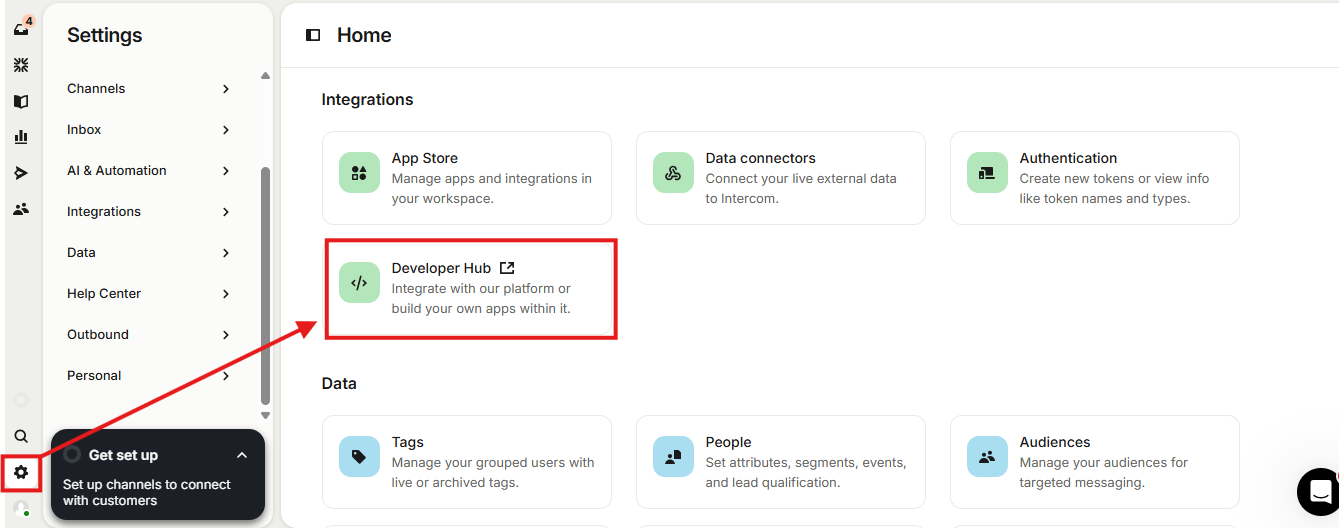Click the progress circle beside Get set up
This screenshot has height=528, width=1339.
72,455
